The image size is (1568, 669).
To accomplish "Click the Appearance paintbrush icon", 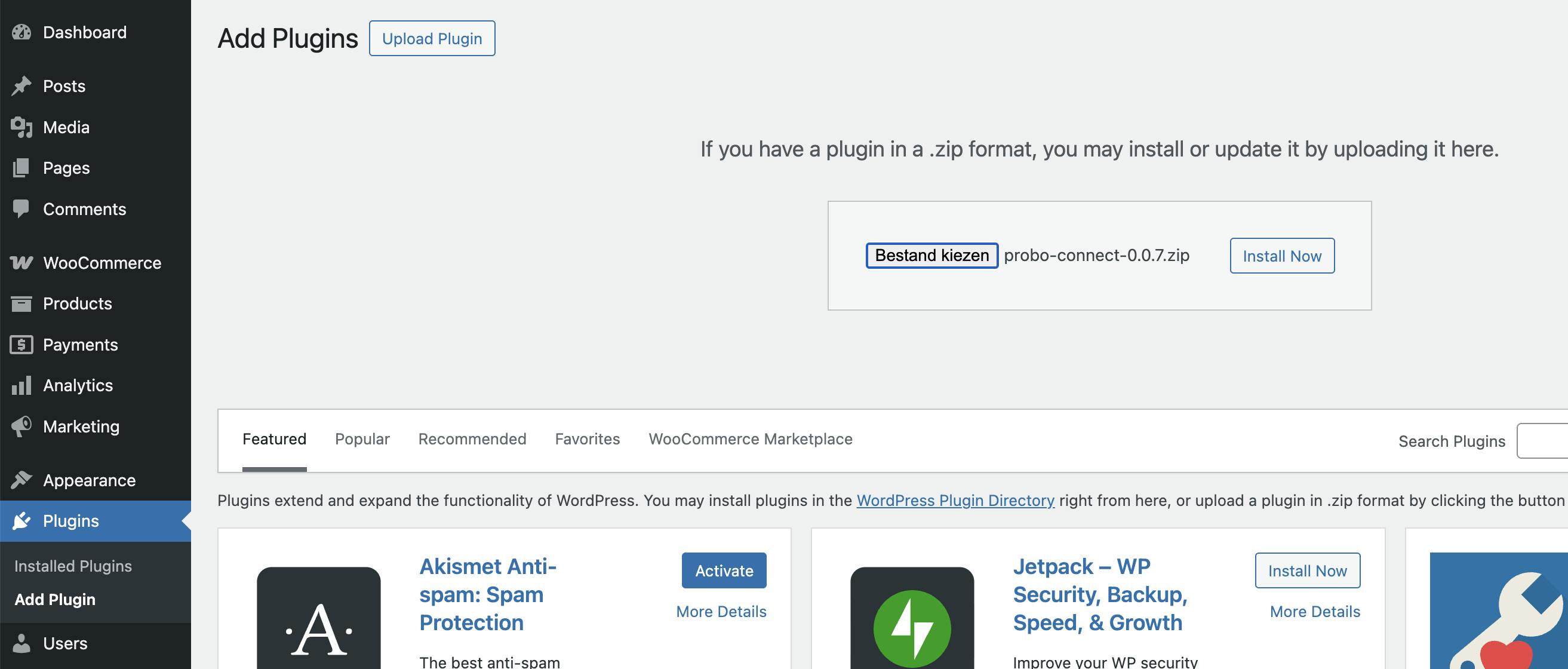I will (21, 480).
